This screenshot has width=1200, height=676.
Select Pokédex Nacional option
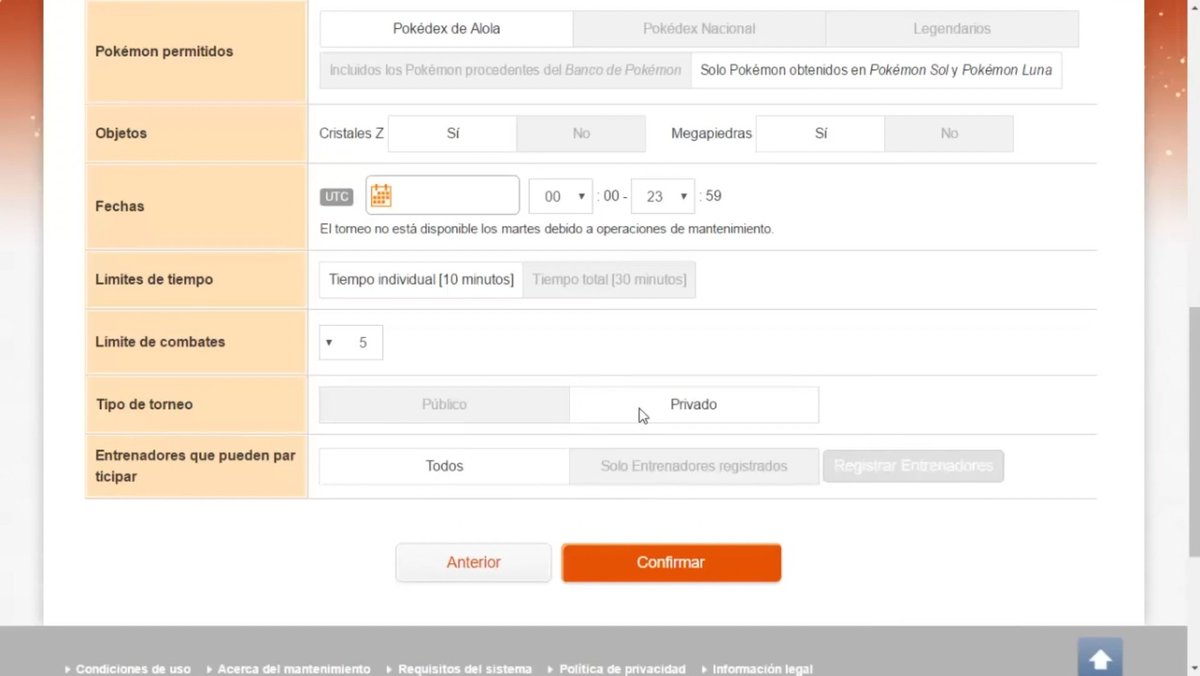click(x=699, y=29)
